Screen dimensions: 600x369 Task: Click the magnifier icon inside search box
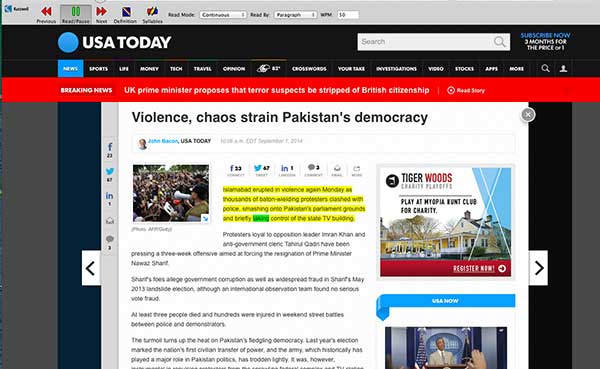pos(499,42)
